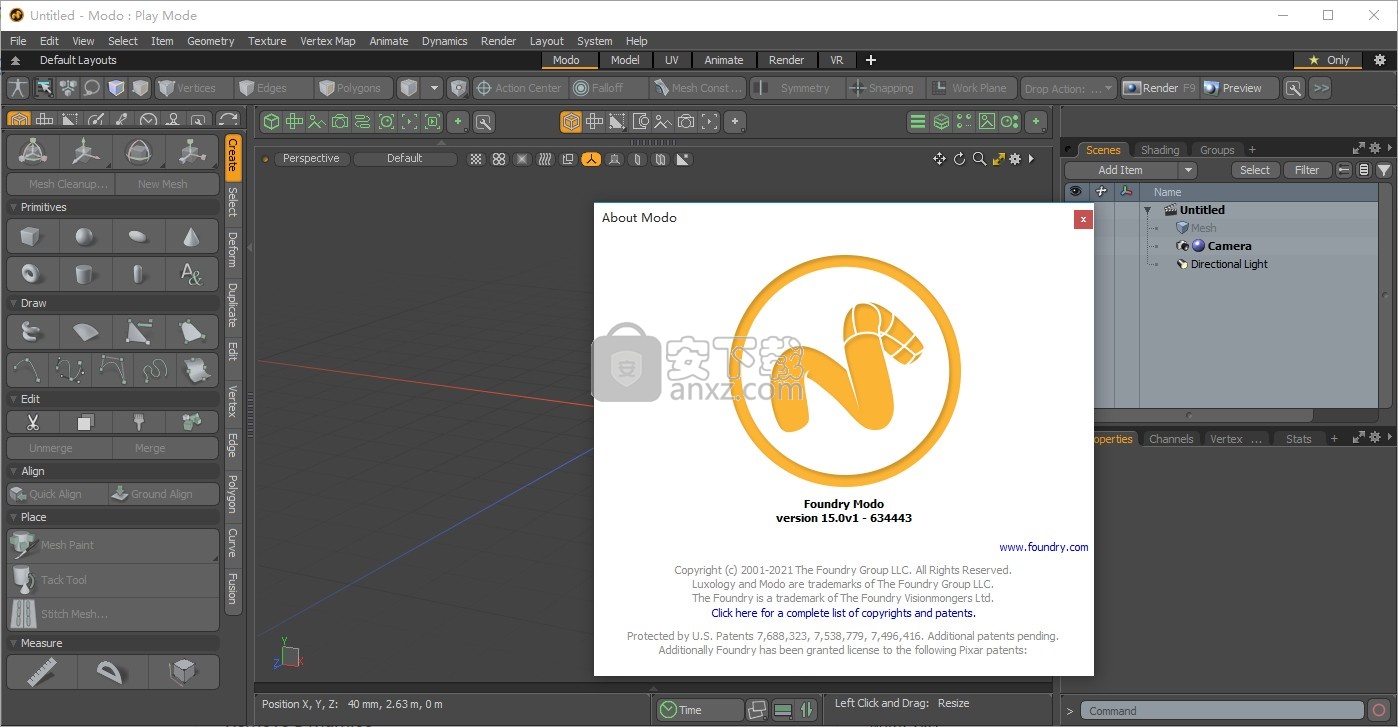Select the Camera item in tree
The image size is (1398, 727).
[1229, 246]
